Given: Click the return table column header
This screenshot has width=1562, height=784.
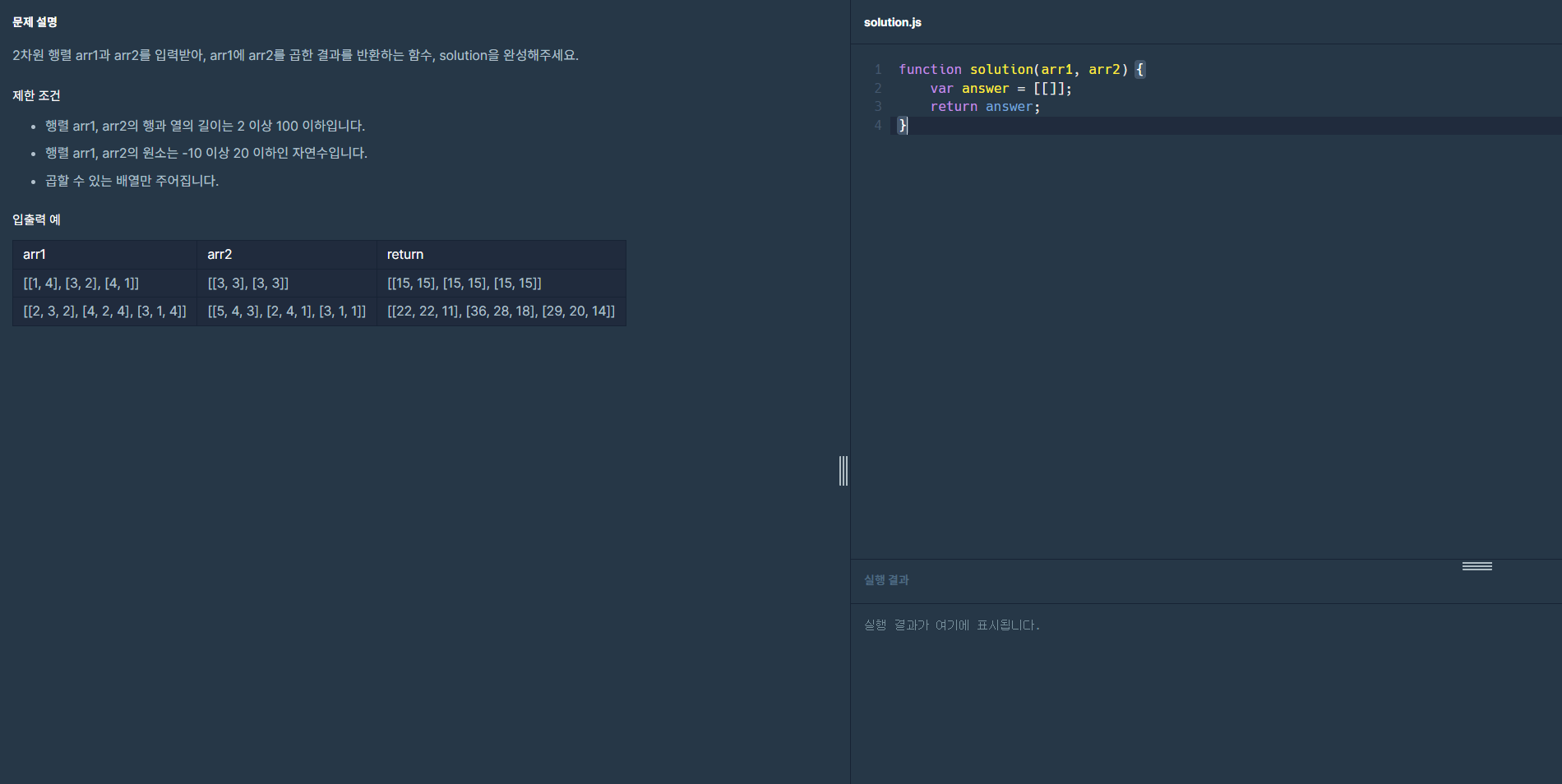Looking at the screenshot, I should (501, 255).
